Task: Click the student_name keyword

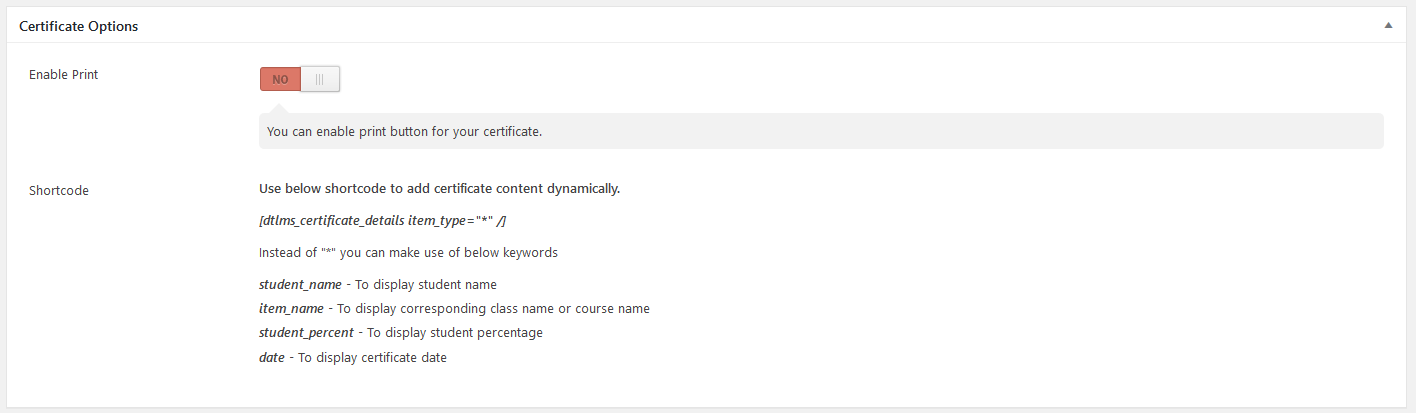Action: coord(300,285)
